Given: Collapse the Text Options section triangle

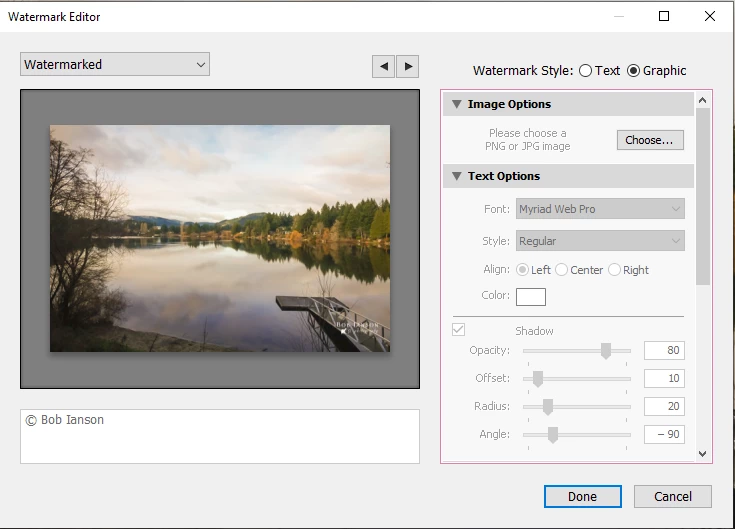Looking at the screenshot, I should (457, 176).
